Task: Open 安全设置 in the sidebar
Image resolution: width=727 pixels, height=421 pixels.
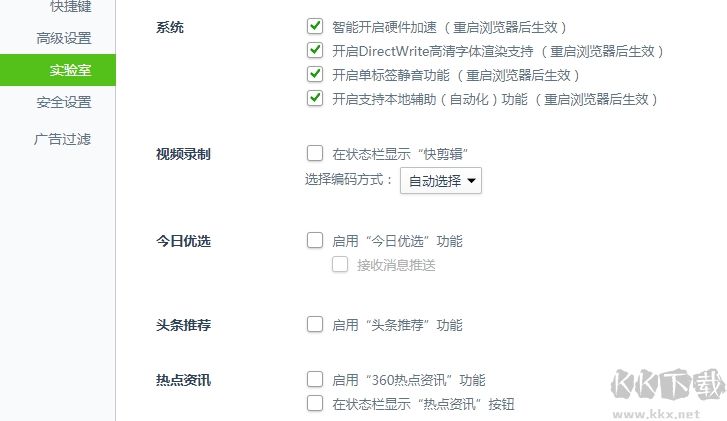Action: 63,102
